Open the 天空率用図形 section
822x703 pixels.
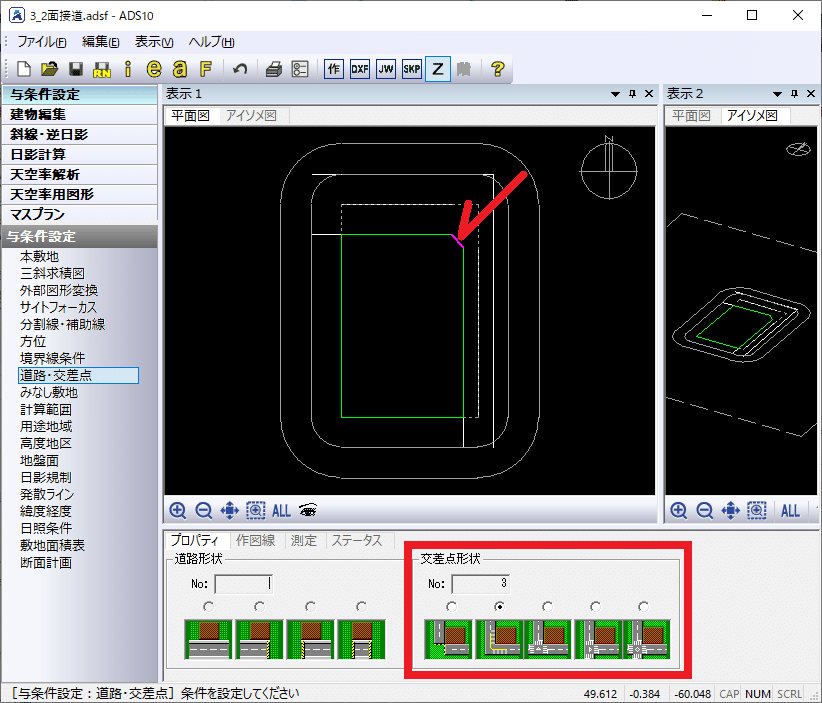[x=80, y=194]
